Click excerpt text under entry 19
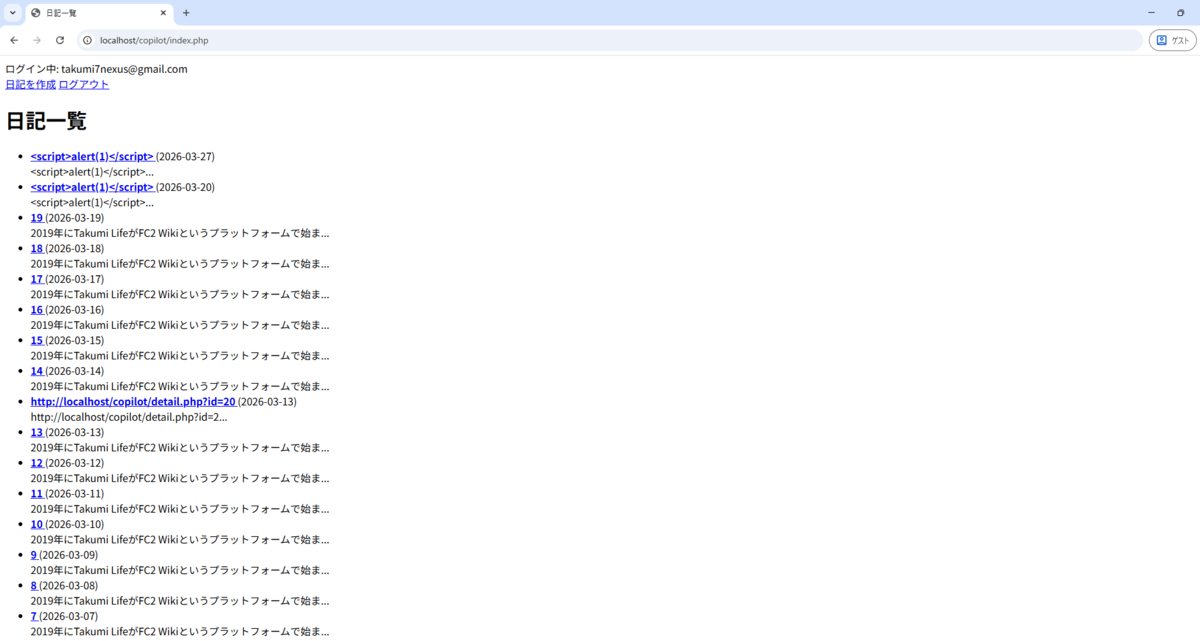The width and height of the screenshot is (1200, 641). coord(180,233)
